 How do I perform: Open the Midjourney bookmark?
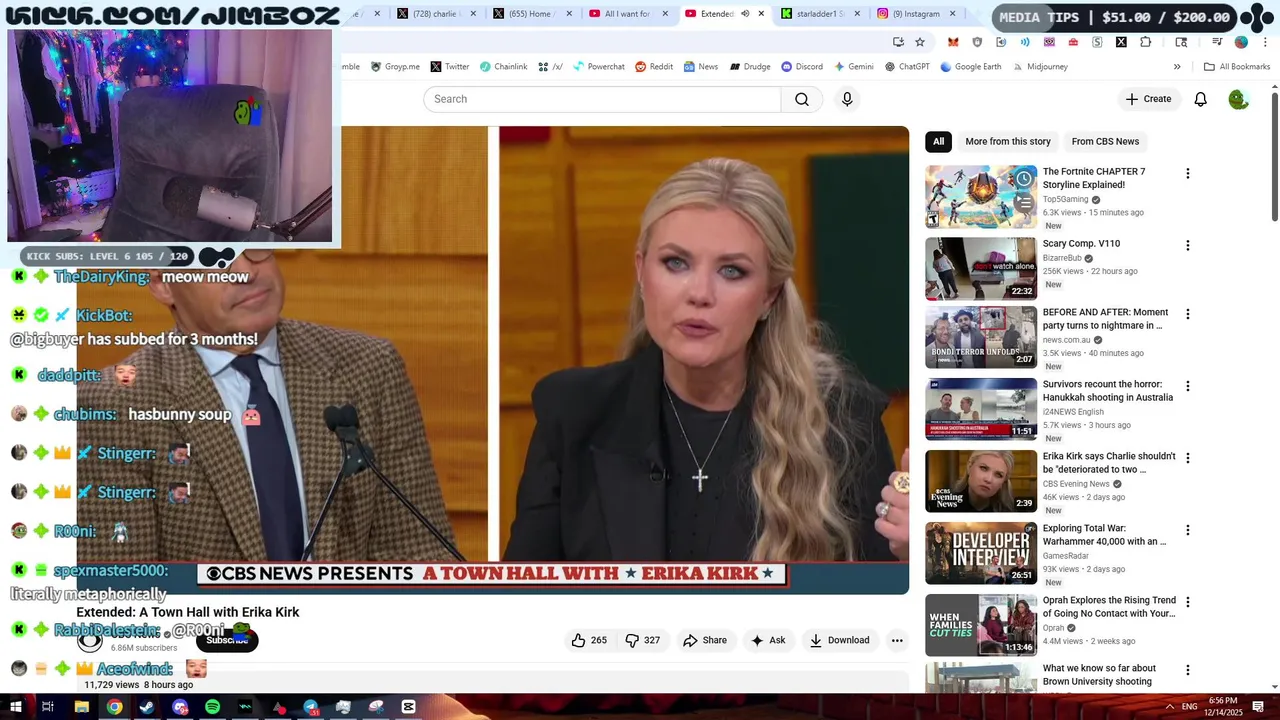[1039, 67]
